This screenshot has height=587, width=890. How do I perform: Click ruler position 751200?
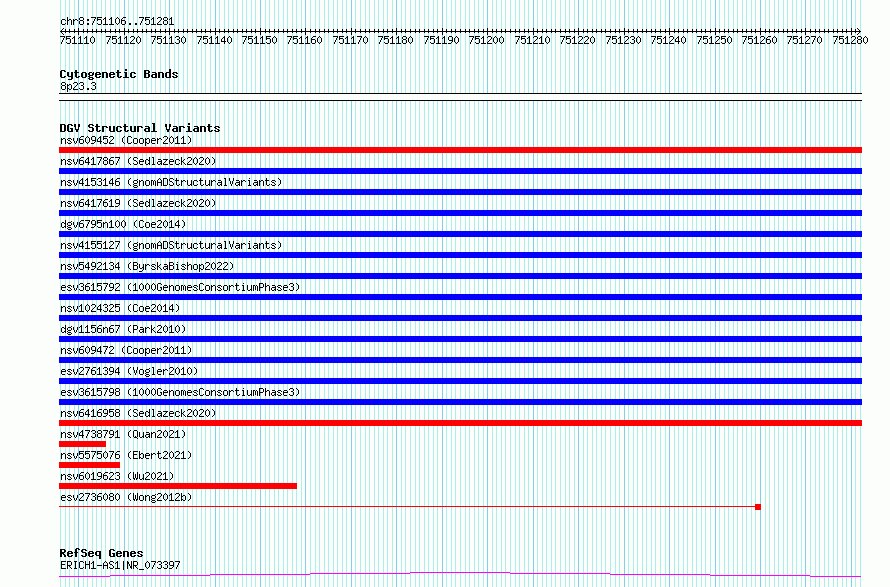(x=486, y=40)
